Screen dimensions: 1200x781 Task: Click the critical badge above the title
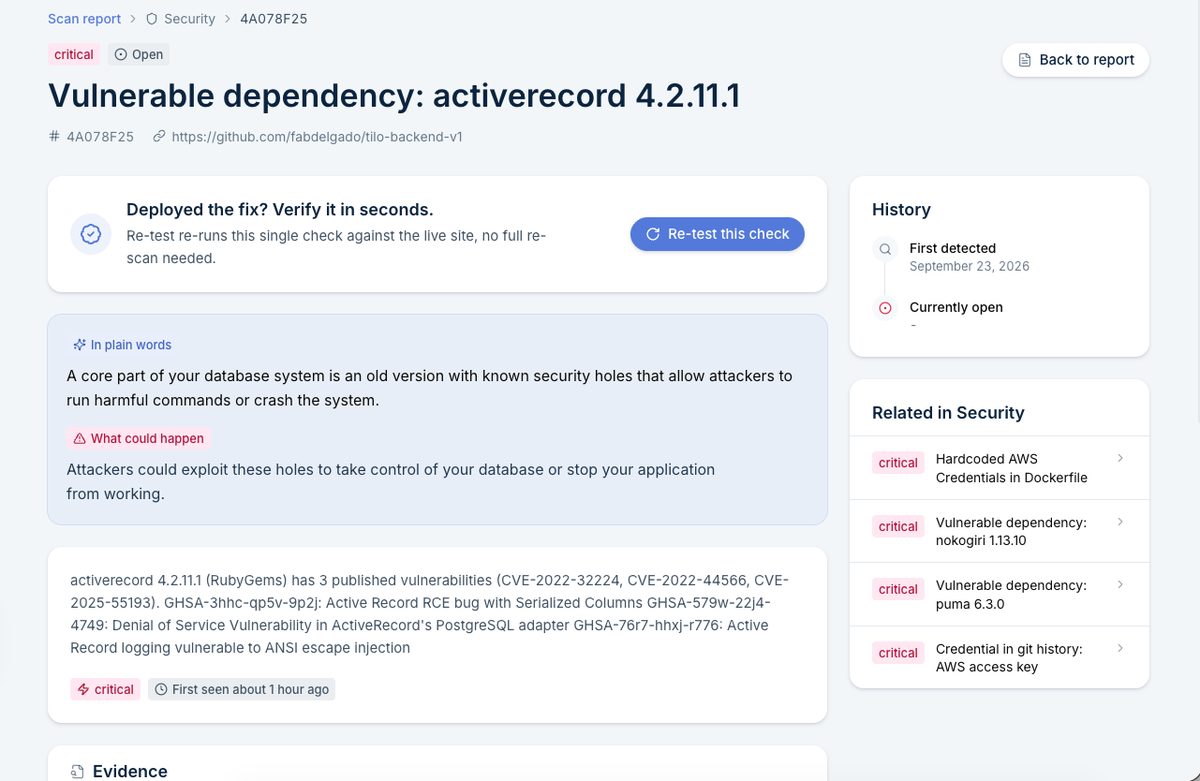click(74, 55)
